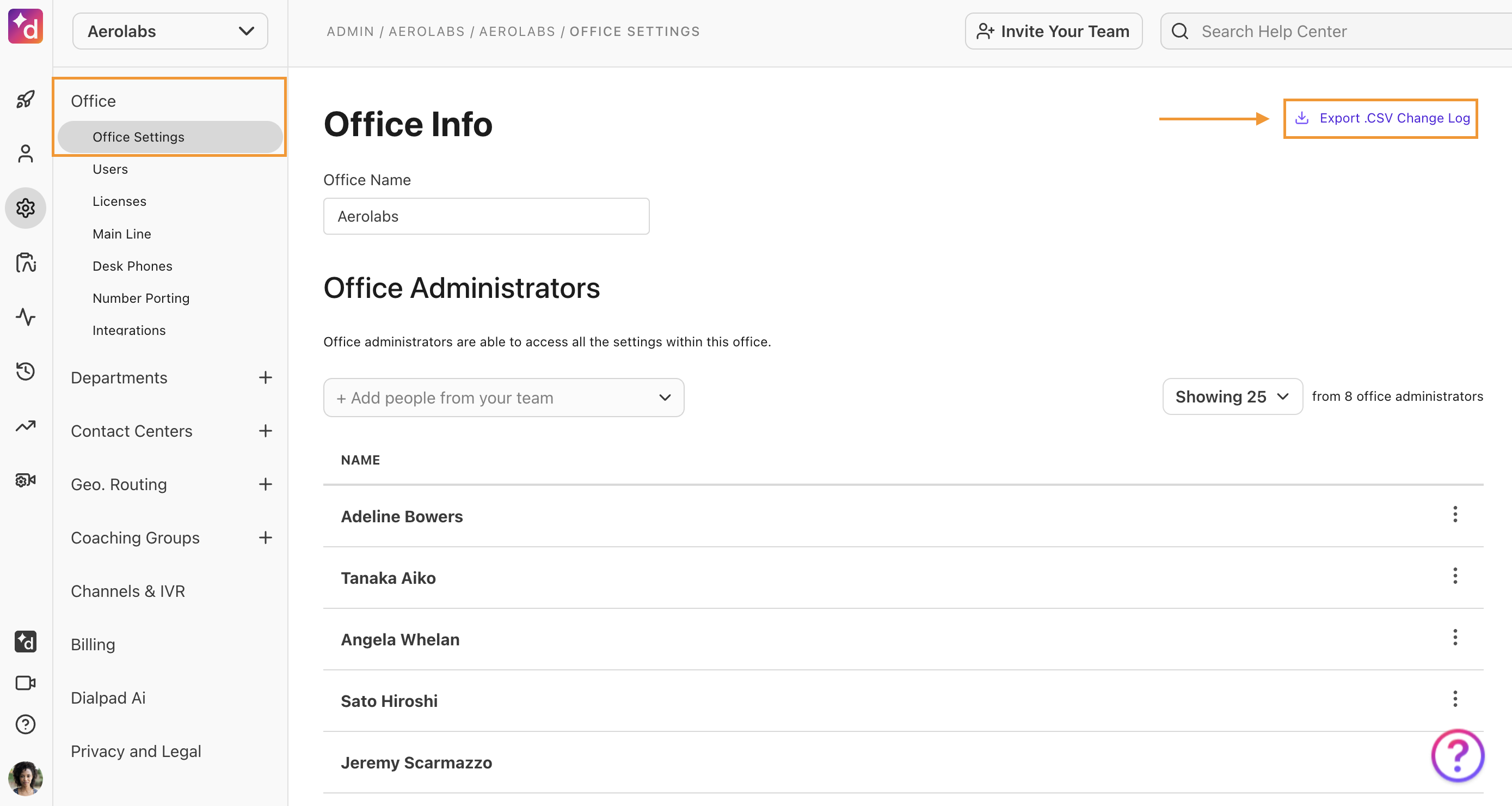The height and width of the screenshot is (806, 1512).
Task: Go to Licenses in Office menu
Action: [119, 201]
